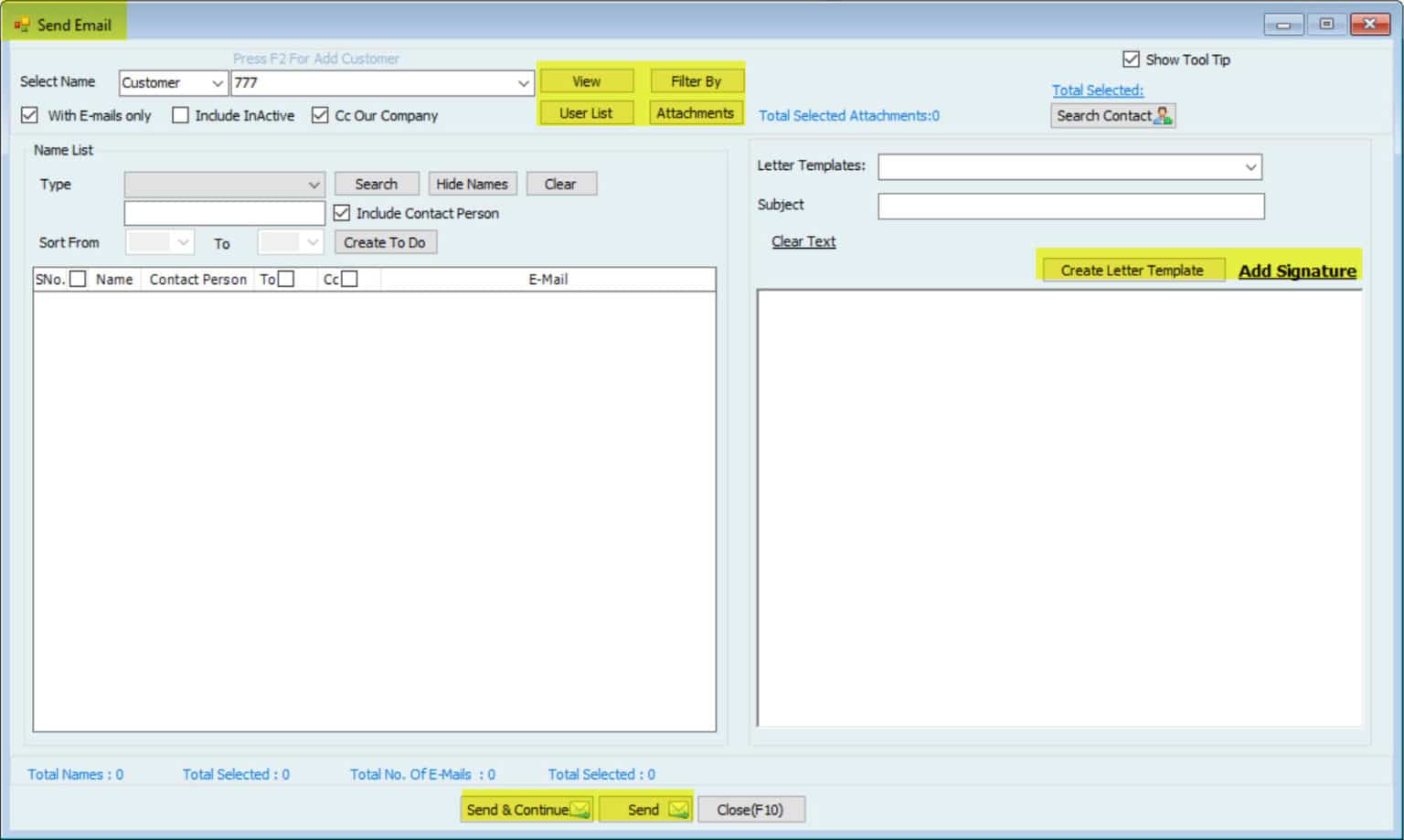Expand the Letter Templates dropdown
The width and height of the screenshot is (1404, 840).
tap(1250, 167)
